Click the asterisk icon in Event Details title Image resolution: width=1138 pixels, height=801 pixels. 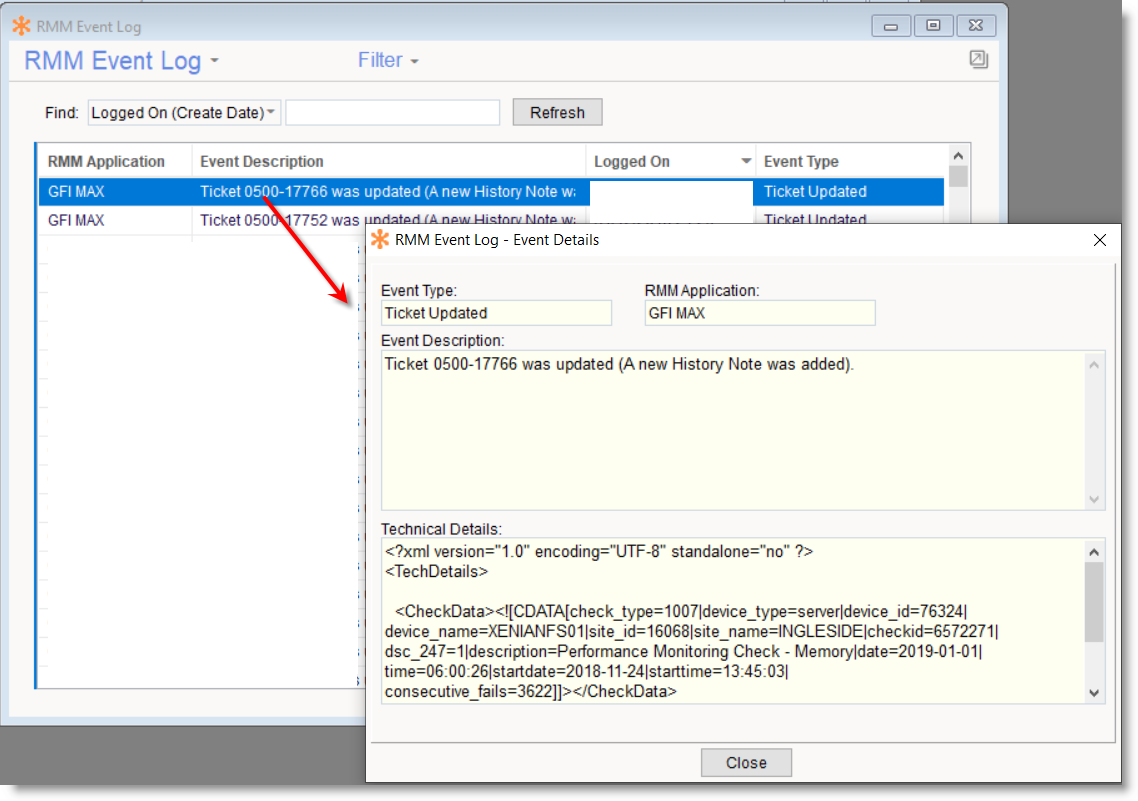(x=380, y=240)
